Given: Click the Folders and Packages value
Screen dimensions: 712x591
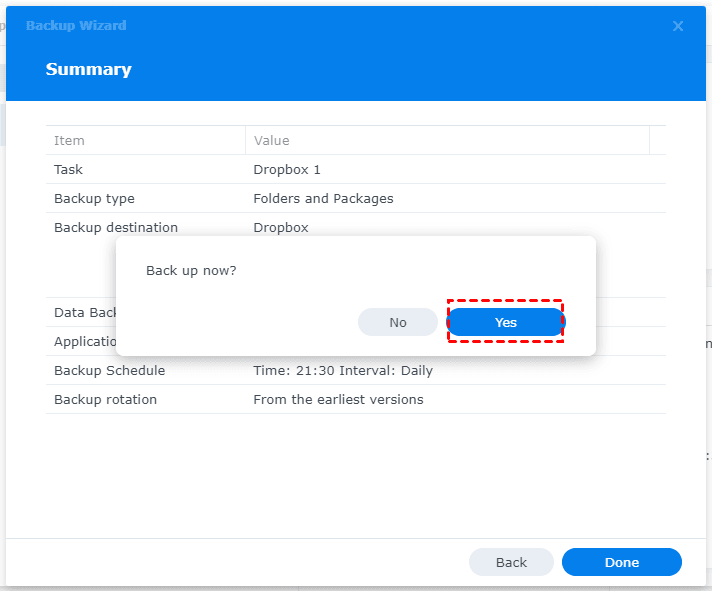Looking at the screenshot, I should point(323,199).
